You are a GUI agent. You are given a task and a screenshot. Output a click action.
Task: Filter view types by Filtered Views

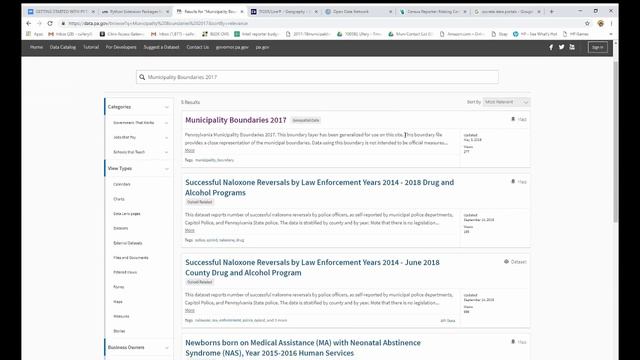[125, 272]
